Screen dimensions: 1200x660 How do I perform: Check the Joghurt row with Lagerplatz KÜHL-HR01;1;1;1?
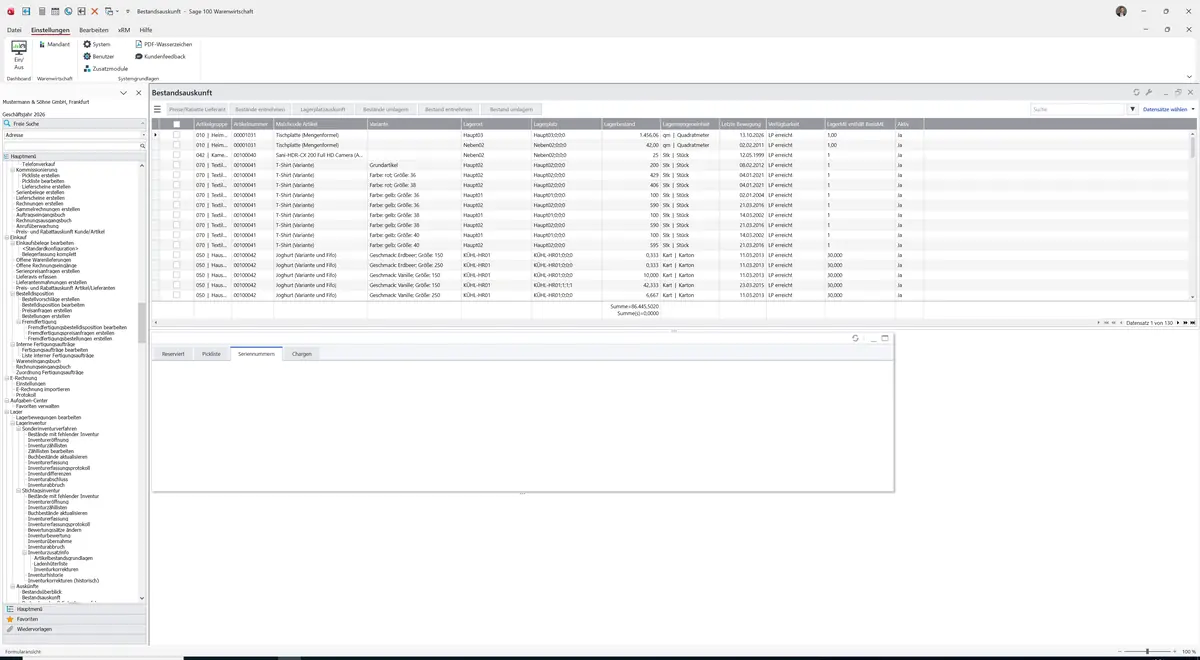point(177,285)
